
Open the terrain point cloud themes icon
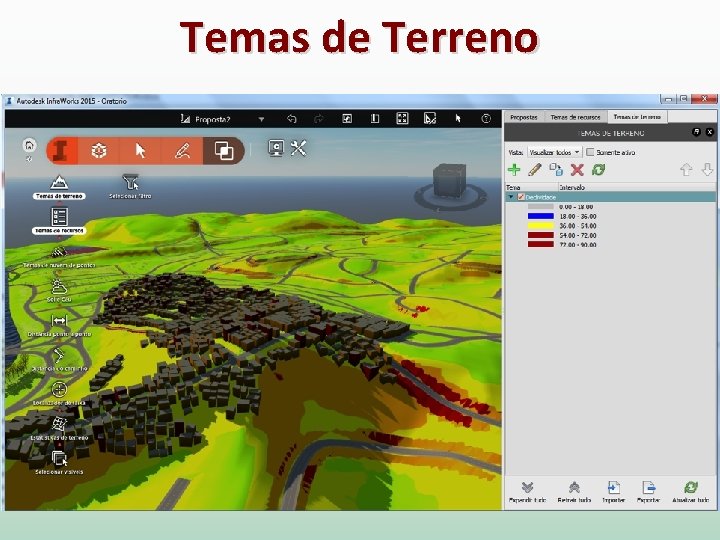(59, 252)
